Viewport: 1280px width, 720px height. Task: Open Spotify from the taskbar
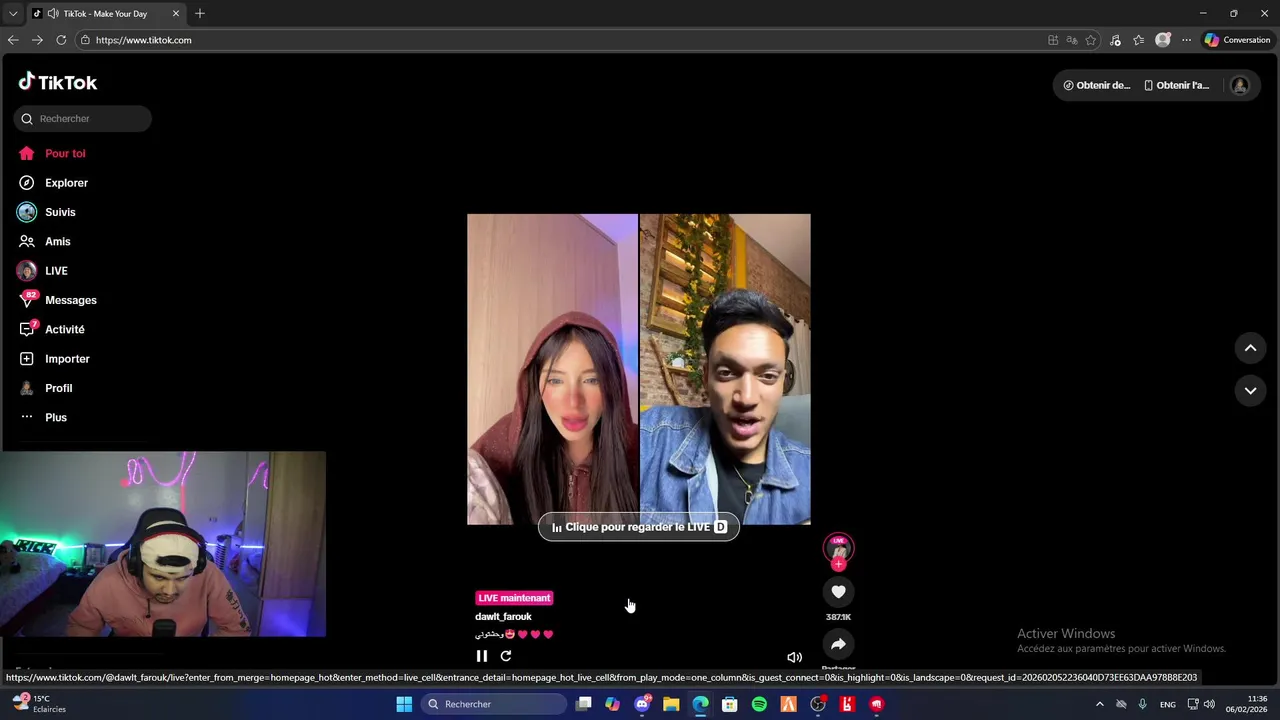point(759,704)
